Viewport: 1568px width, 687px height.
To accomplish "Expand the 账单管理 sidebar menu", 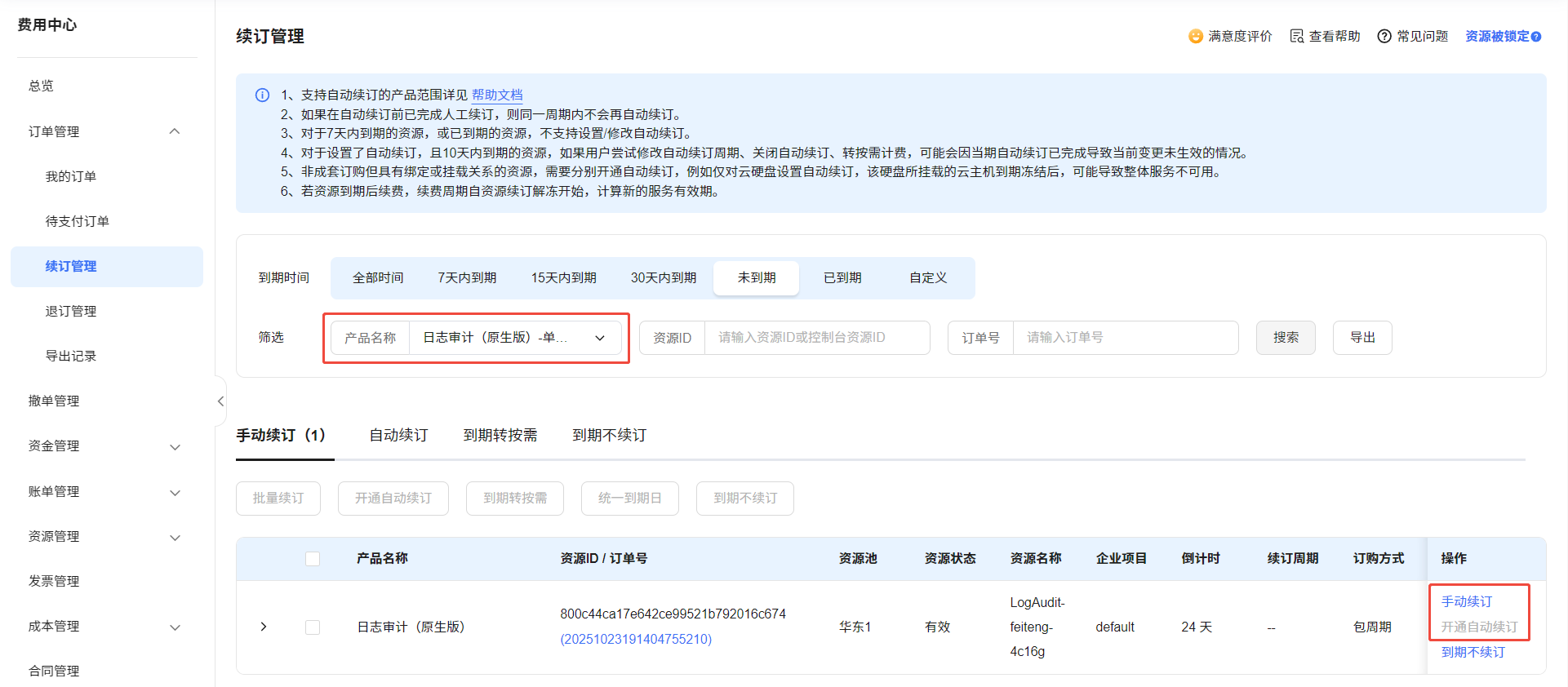I will coord(175,492).
